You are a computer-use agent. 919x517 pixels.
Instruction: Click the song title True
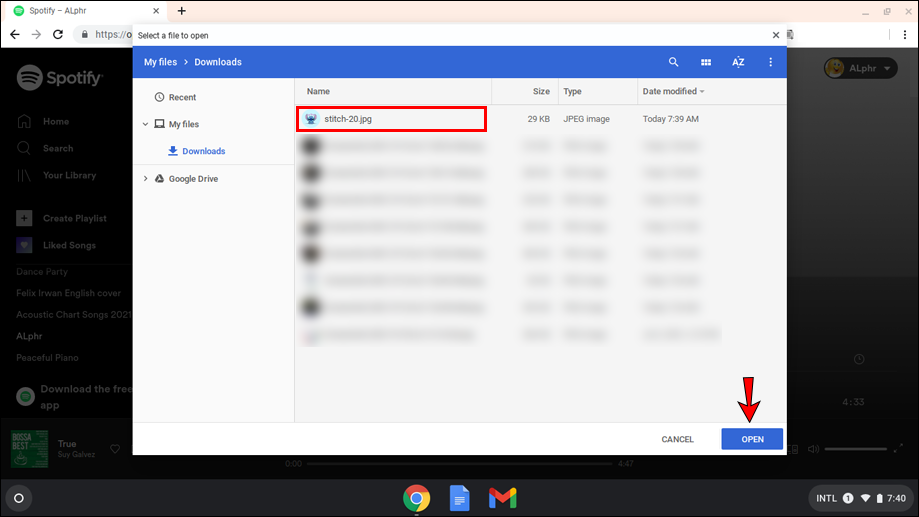coord(67,444)
